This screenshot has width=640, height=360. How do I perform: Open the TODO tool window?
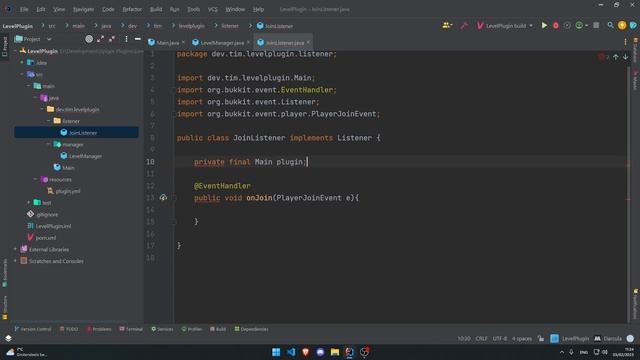69,329
